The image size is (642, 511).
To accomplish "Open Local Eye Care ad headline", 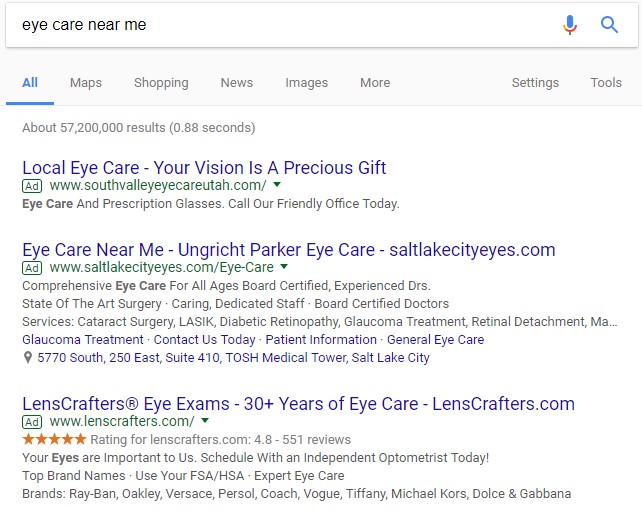I will 204,168.
